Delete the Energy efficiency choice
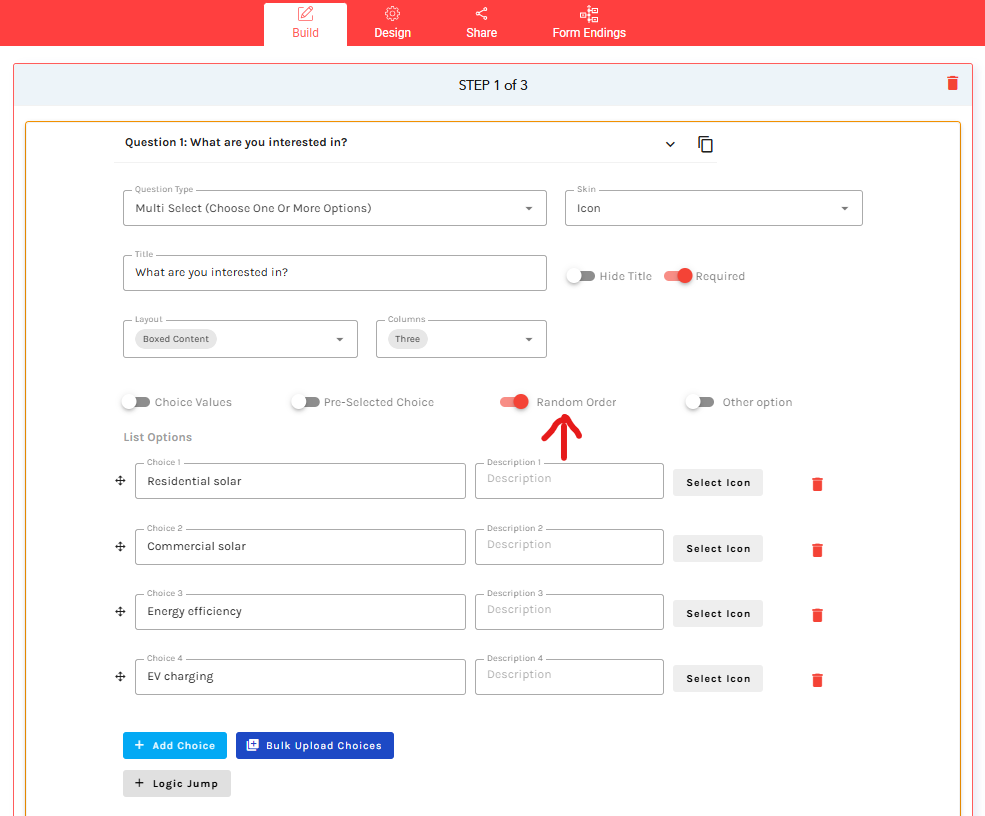This screenshot has height=816, width=985. (817, 615)
